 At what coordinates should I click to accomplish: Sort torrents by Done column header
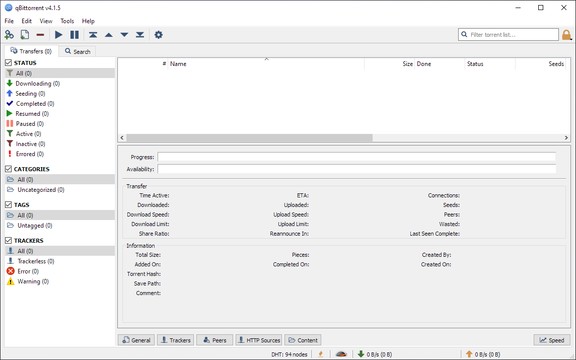pyautogui.click(x=439, y=64)
